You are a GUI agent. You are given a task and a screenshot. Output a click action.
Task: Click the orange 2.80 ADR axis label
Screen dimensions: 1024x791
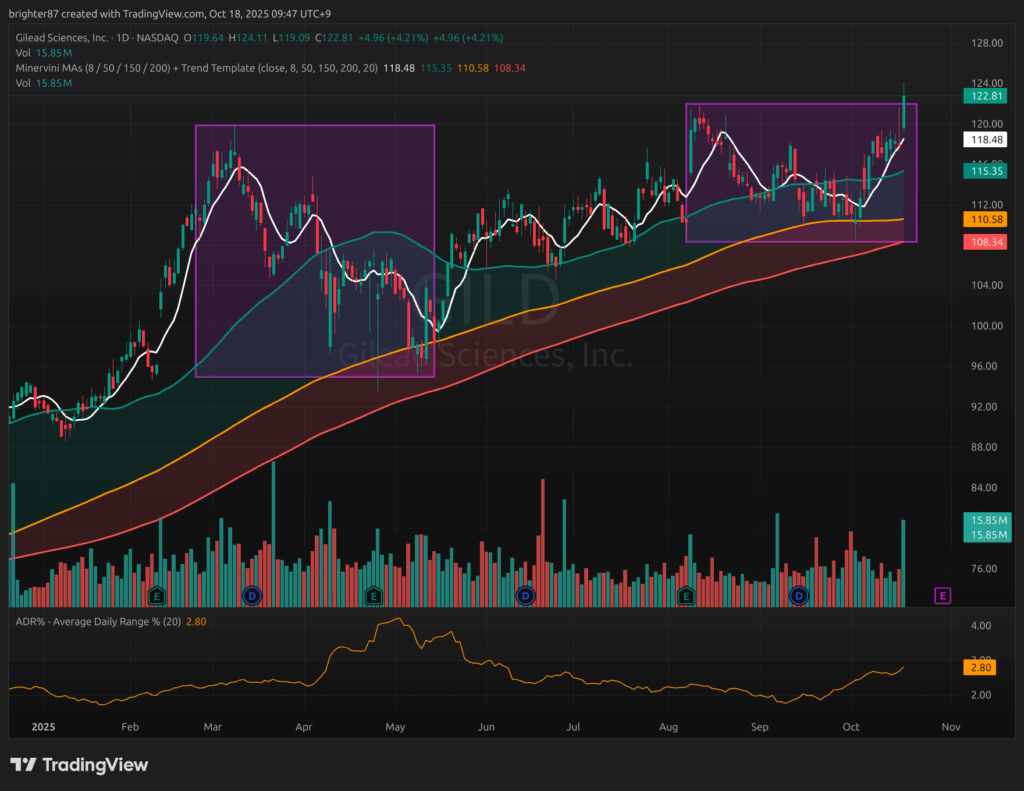981,667
